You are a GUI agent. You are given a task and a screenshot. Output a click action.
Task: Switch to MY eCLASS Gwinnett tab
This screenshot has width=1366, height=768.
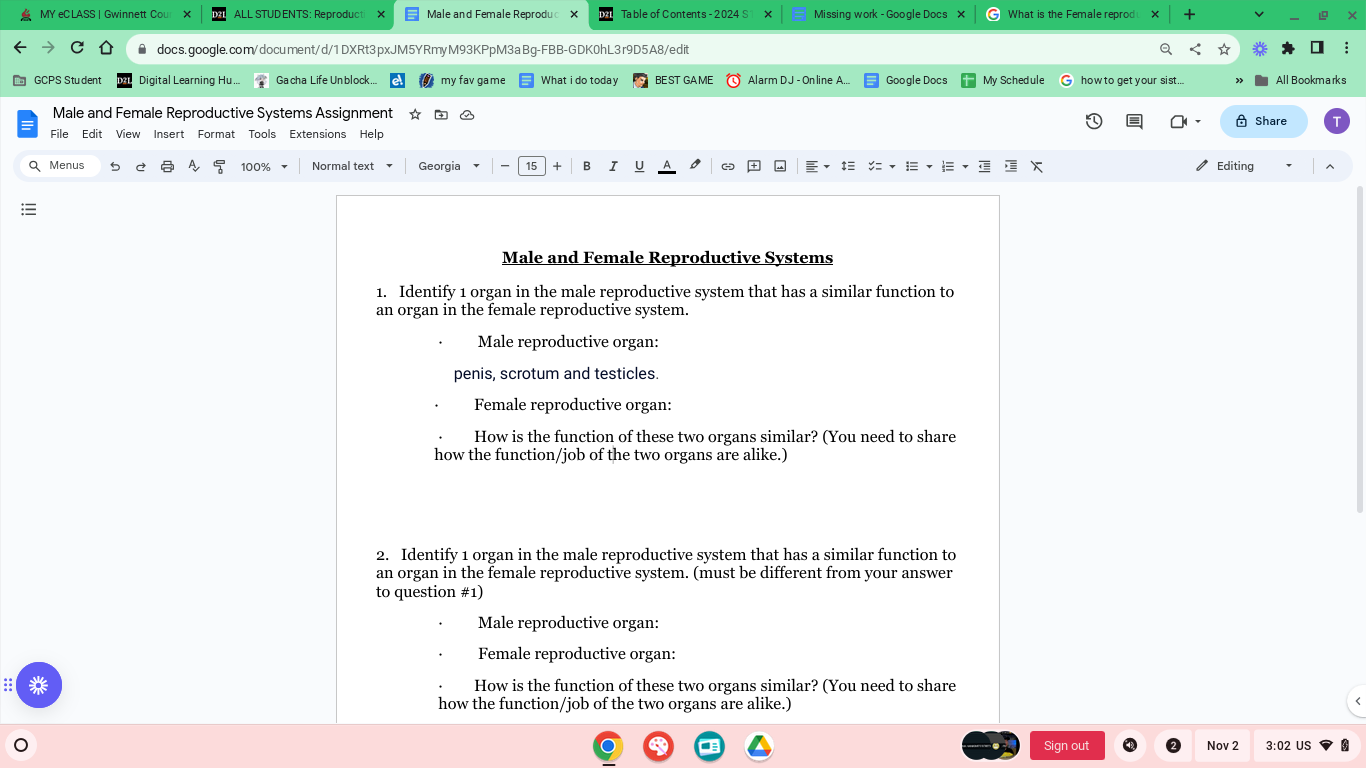[105, 15]
